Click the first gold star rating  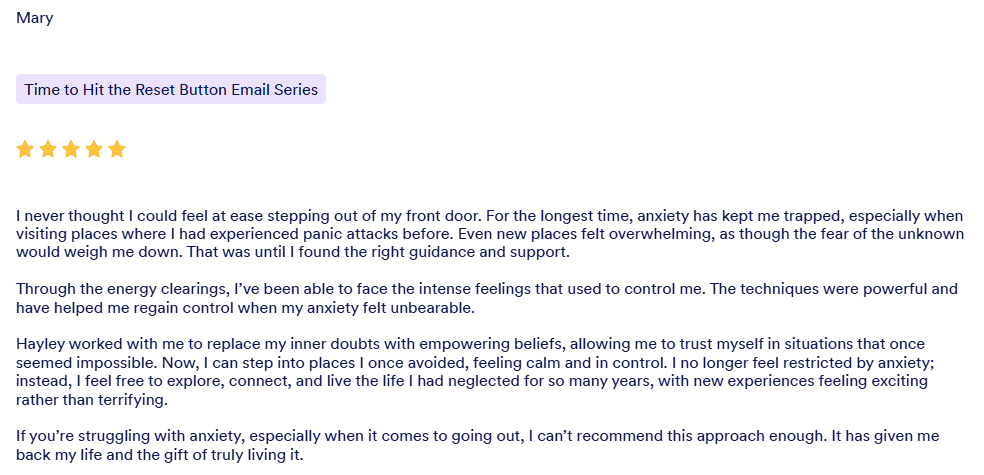(x=25, y=150)
